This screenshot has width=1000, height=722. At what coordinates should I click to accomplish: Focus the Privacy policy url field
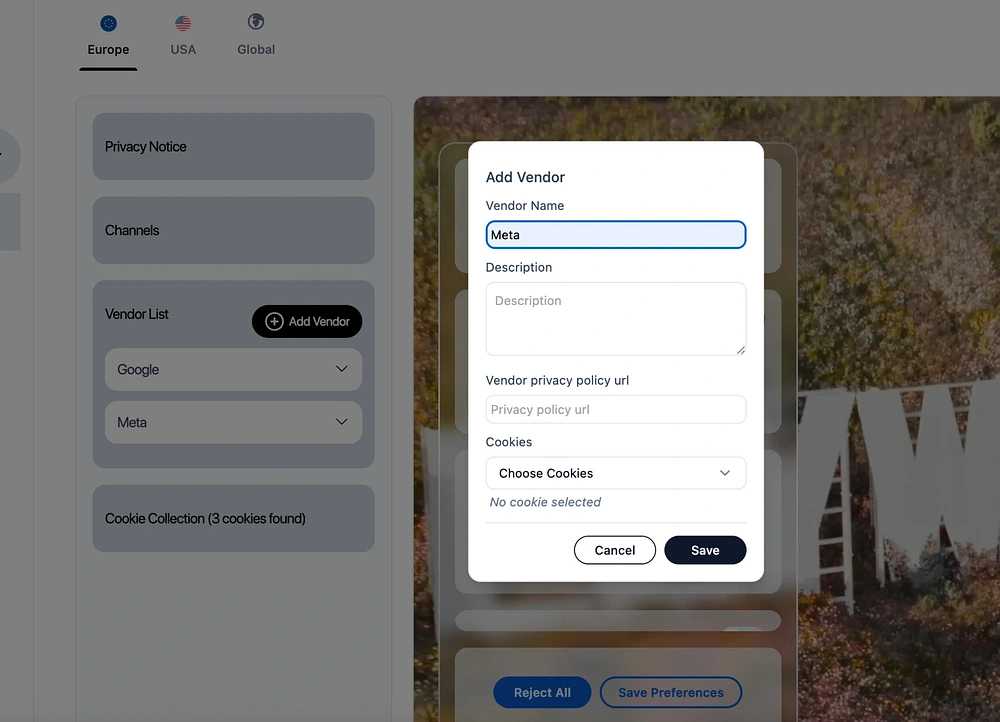click(615, 409)
